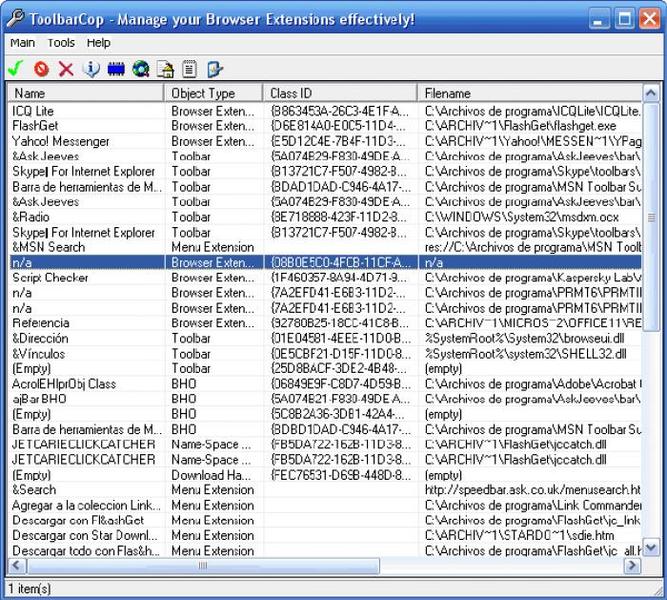Viewport: 667px width, 600px height.
Task: Click the {8E718888-423F-11D2 Class ID cell
Action: point(338,217)
